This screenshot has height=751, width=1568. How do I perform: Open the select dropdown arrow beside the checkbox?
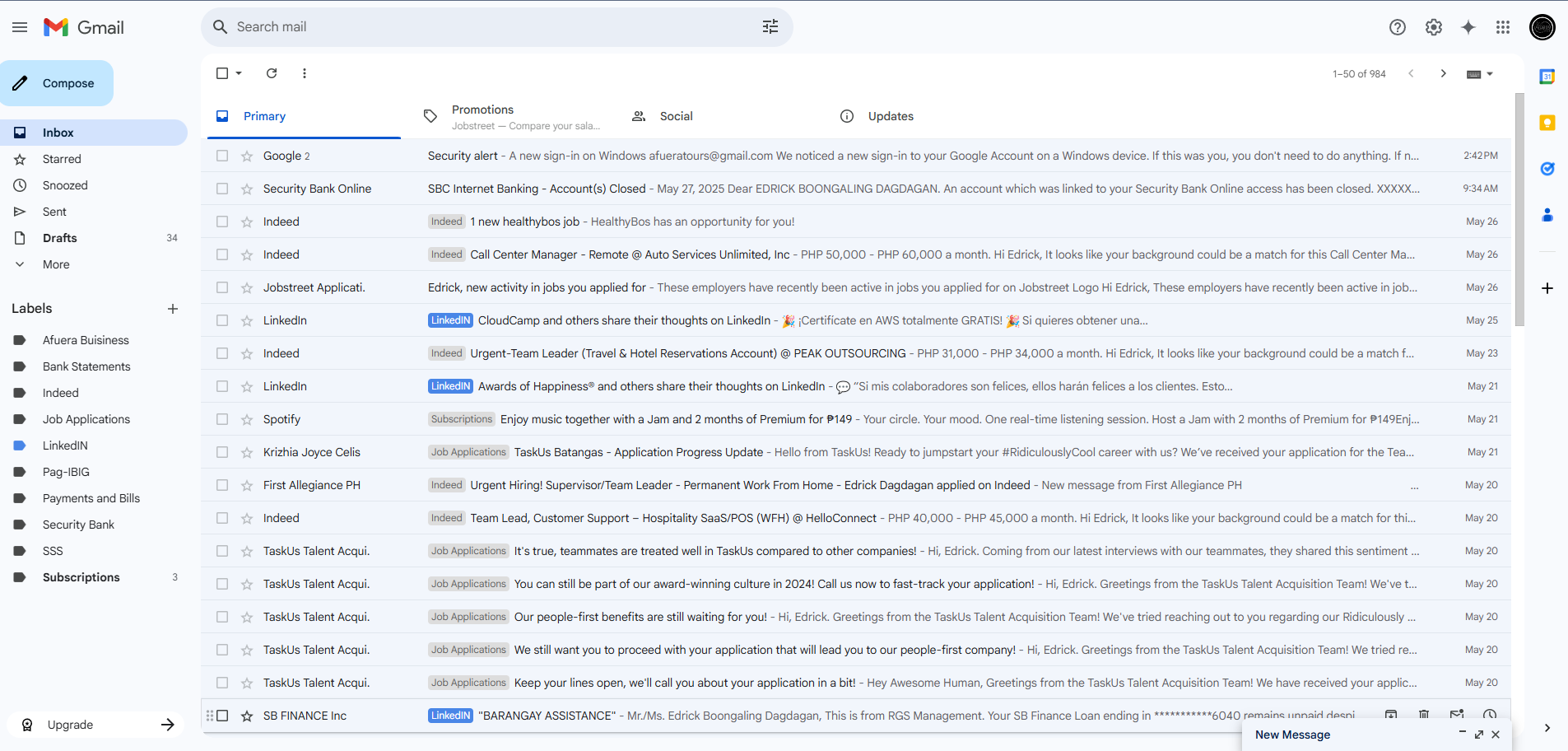click(239, 73)
